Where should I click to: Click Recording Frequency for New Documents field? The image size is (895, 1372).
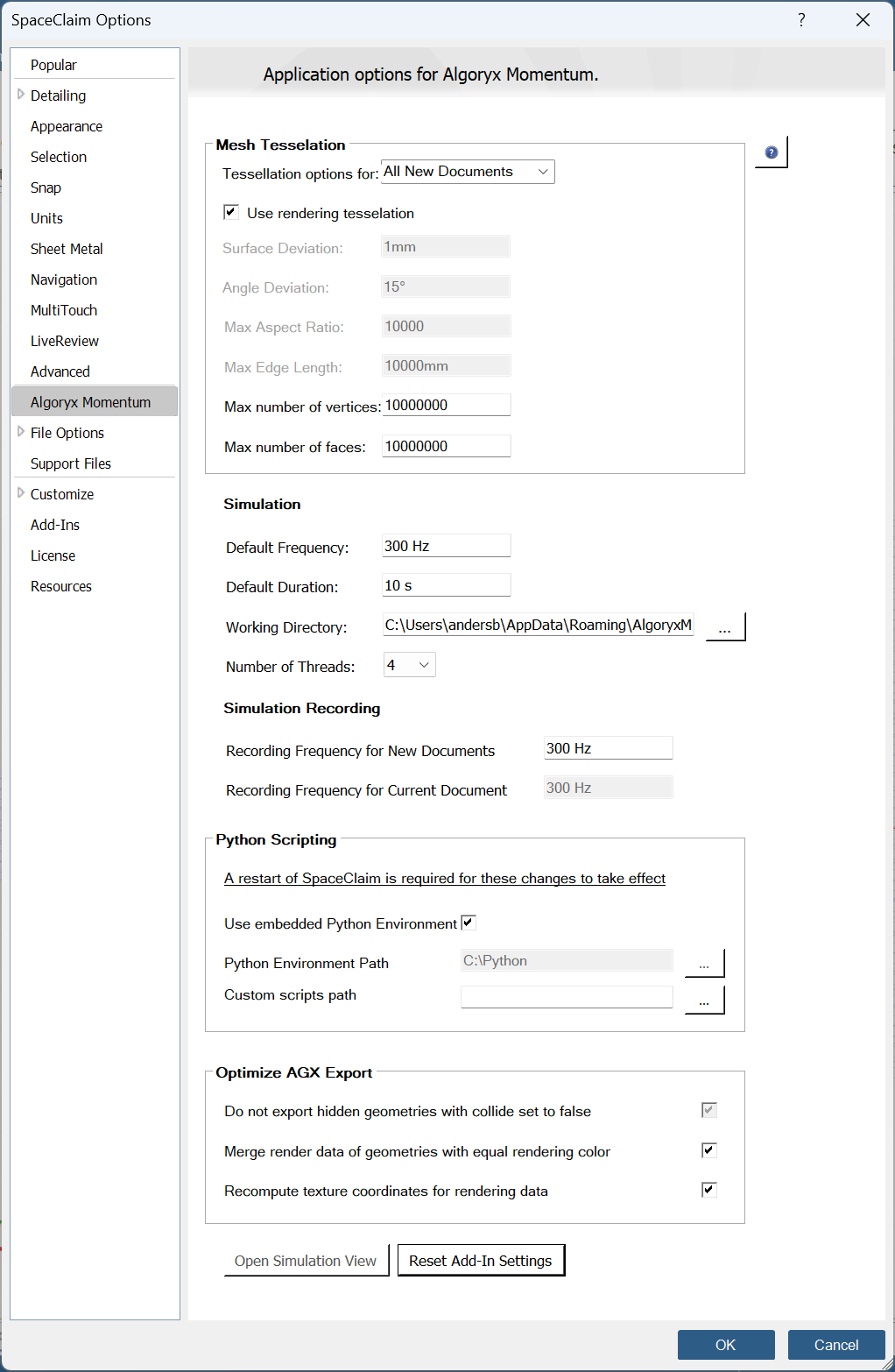608,748
